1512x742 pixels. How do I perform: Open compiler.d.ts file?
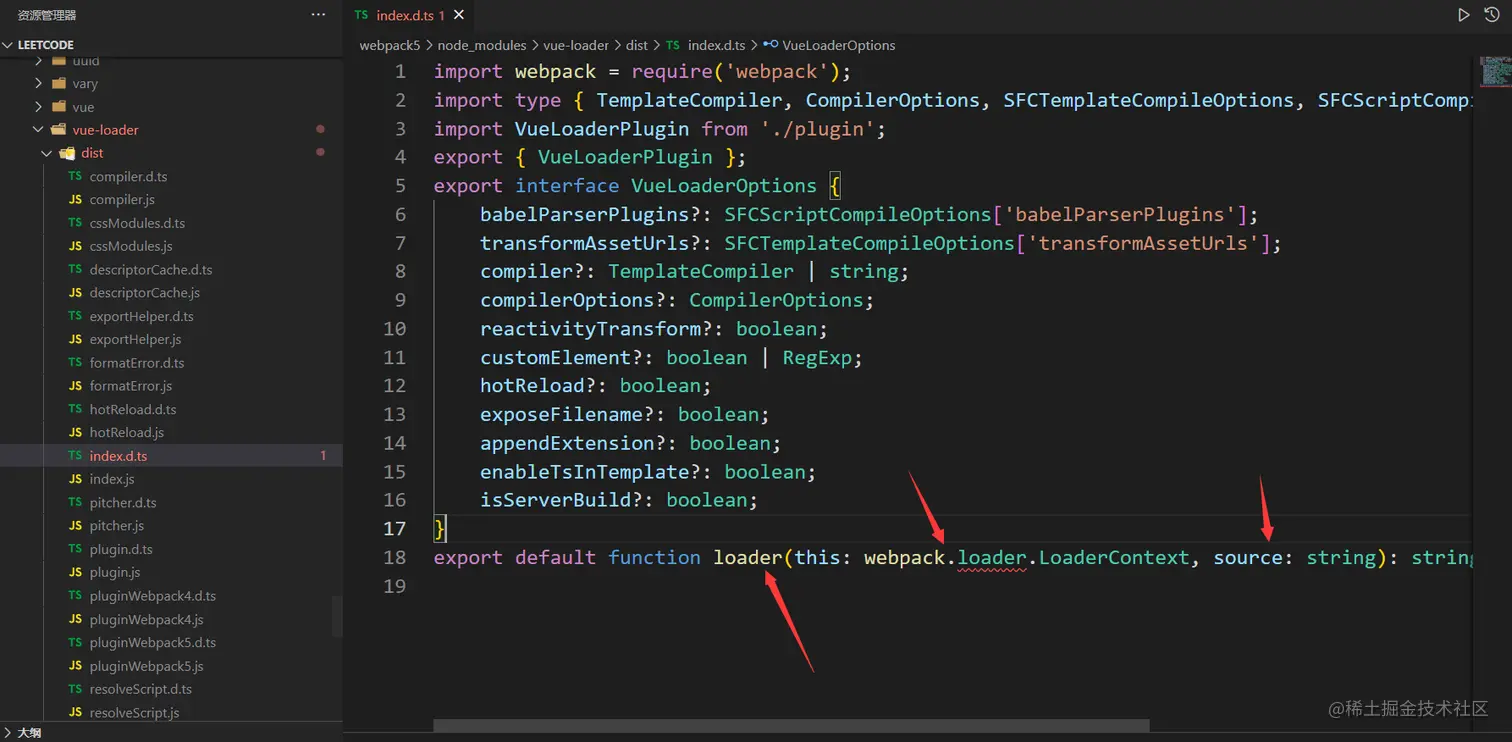pyautogui.click(x=128, y=177)
